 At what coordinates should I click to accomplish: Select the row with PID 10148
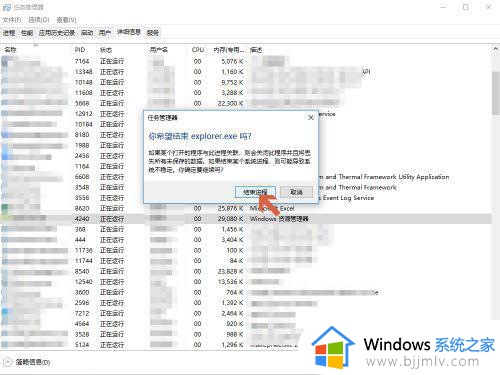246,82
